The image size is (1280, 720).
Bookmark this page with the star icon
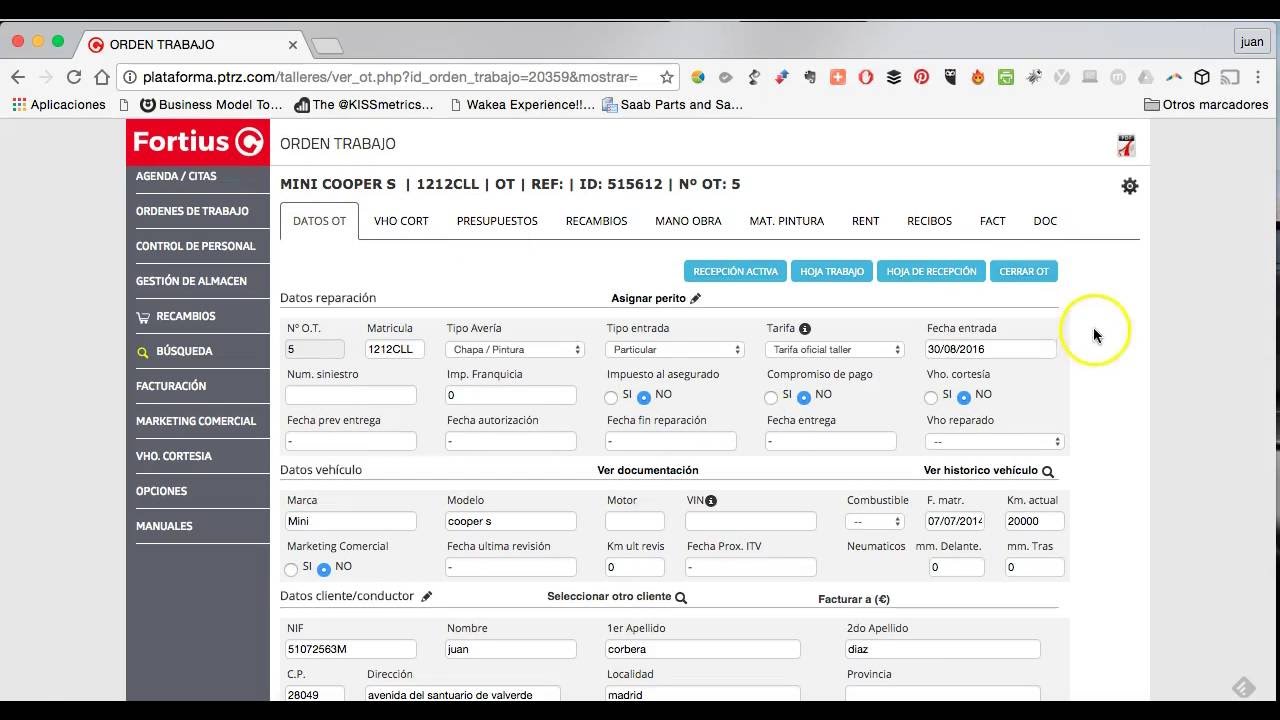tap(667, 77)
